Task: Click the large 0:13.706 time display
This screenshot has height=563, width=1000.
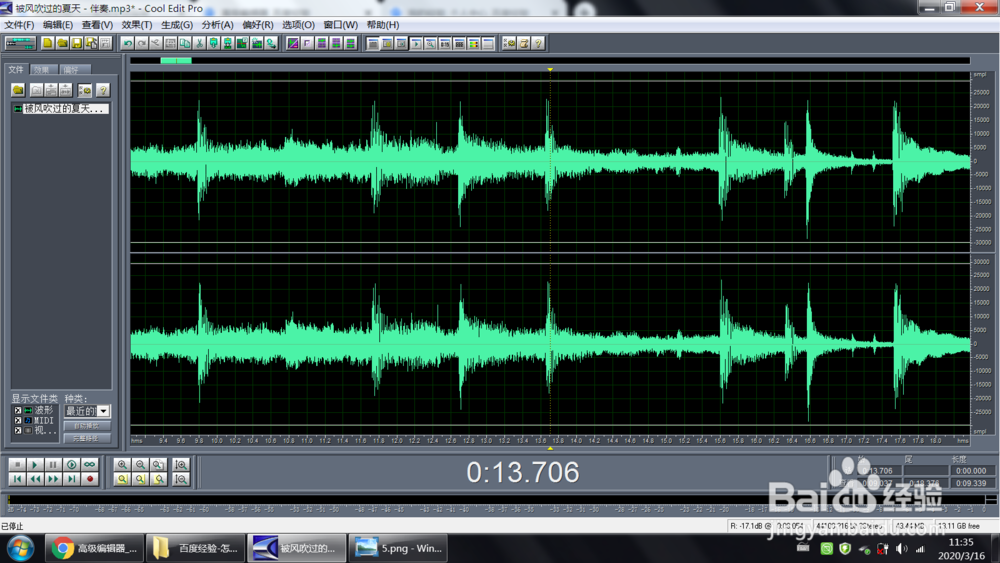Action: [522, 472]
